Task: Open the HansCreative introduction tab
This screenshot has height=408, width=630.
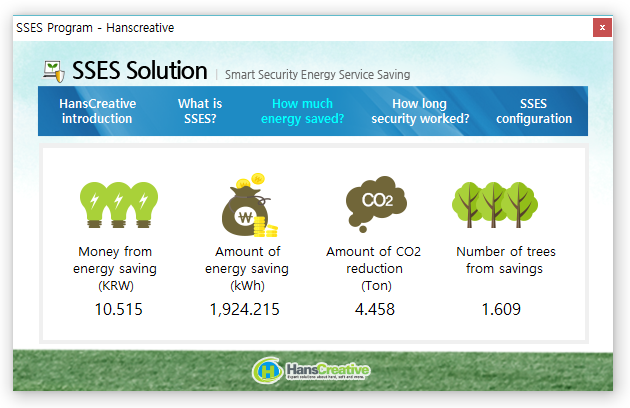Action: [97, 111]
